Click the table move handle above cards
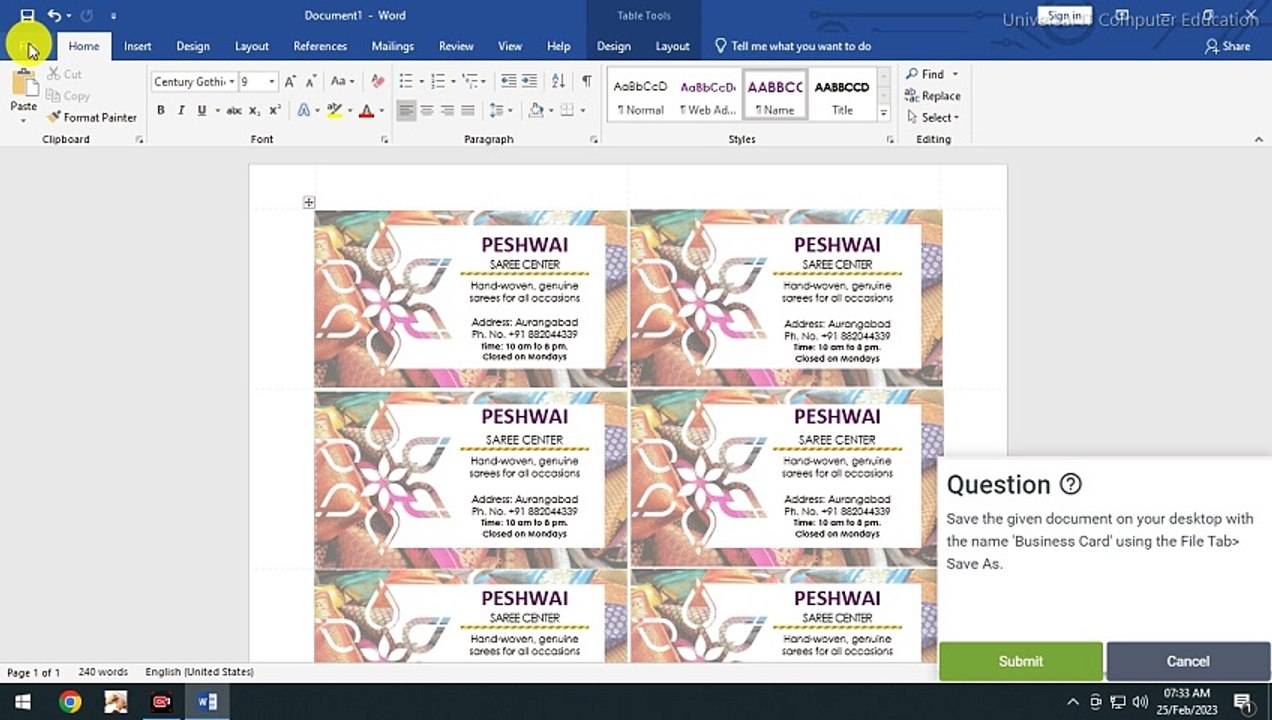This screenshot has height=720, width=1272. coord(309,203)
